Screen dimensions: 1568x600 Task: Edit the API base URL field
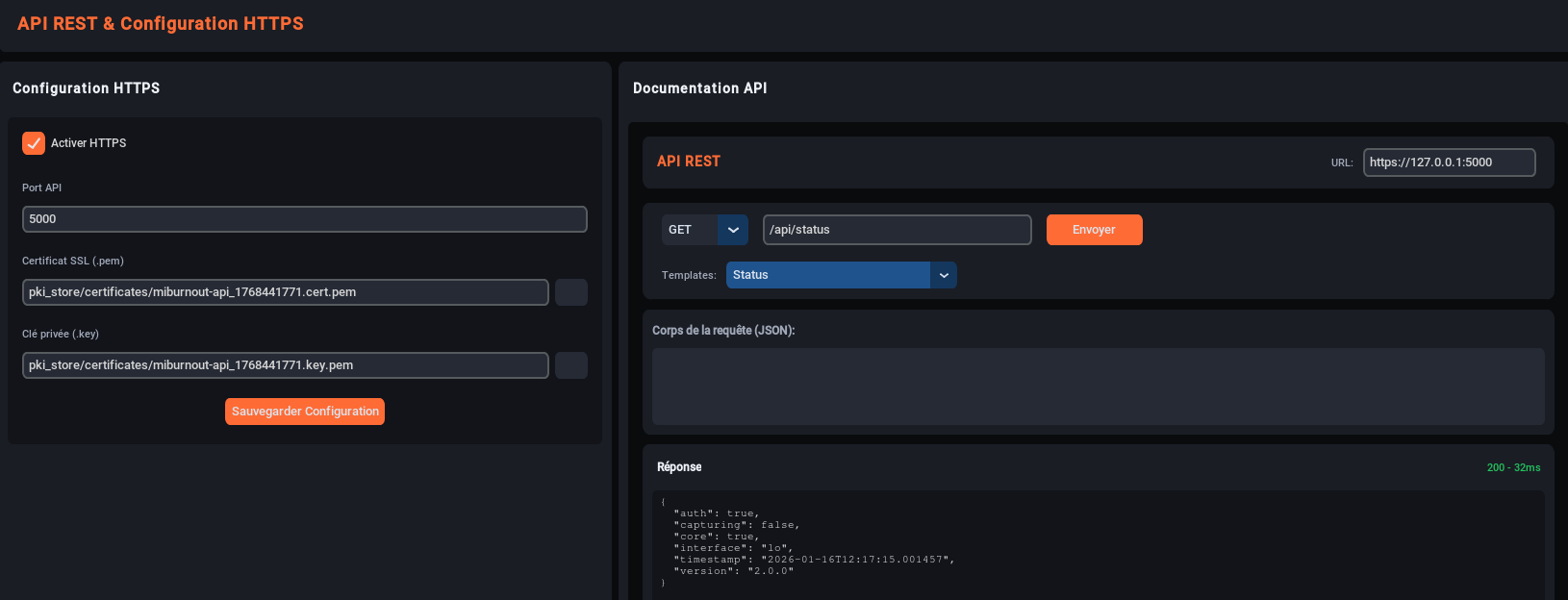point(1449,162)
